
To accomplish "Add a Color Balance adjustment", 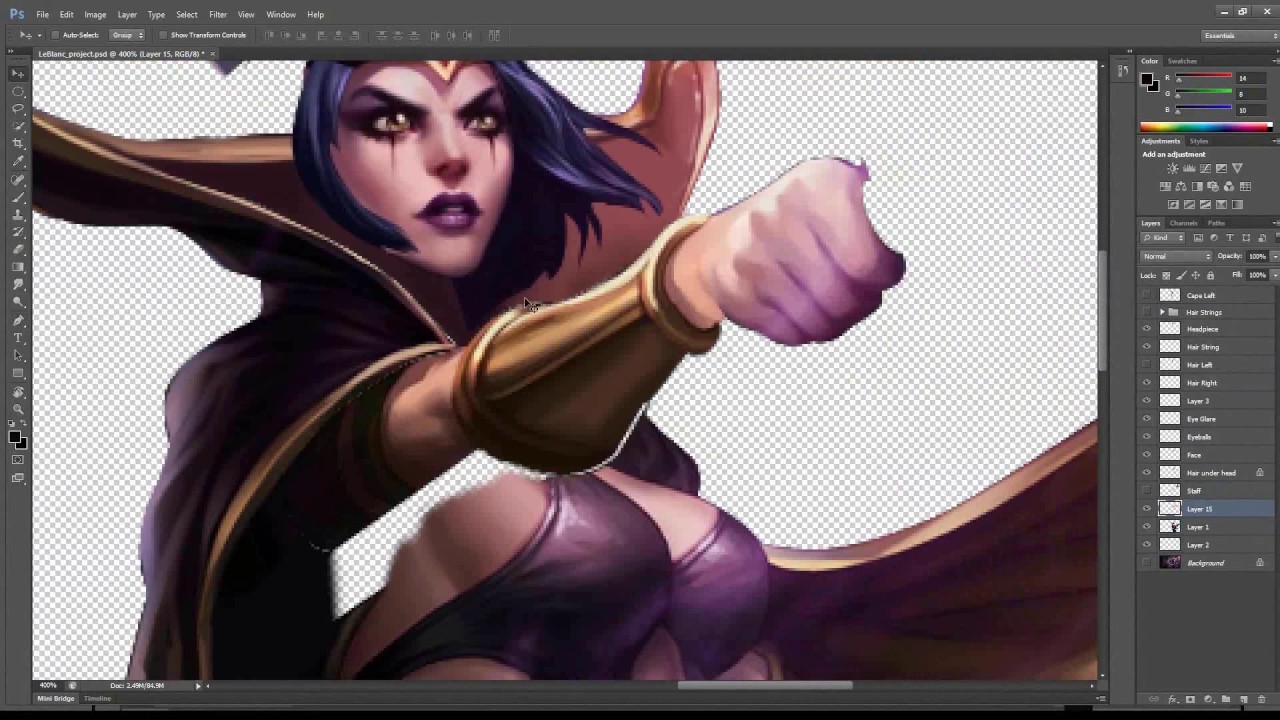I will tap(1181, 186).
